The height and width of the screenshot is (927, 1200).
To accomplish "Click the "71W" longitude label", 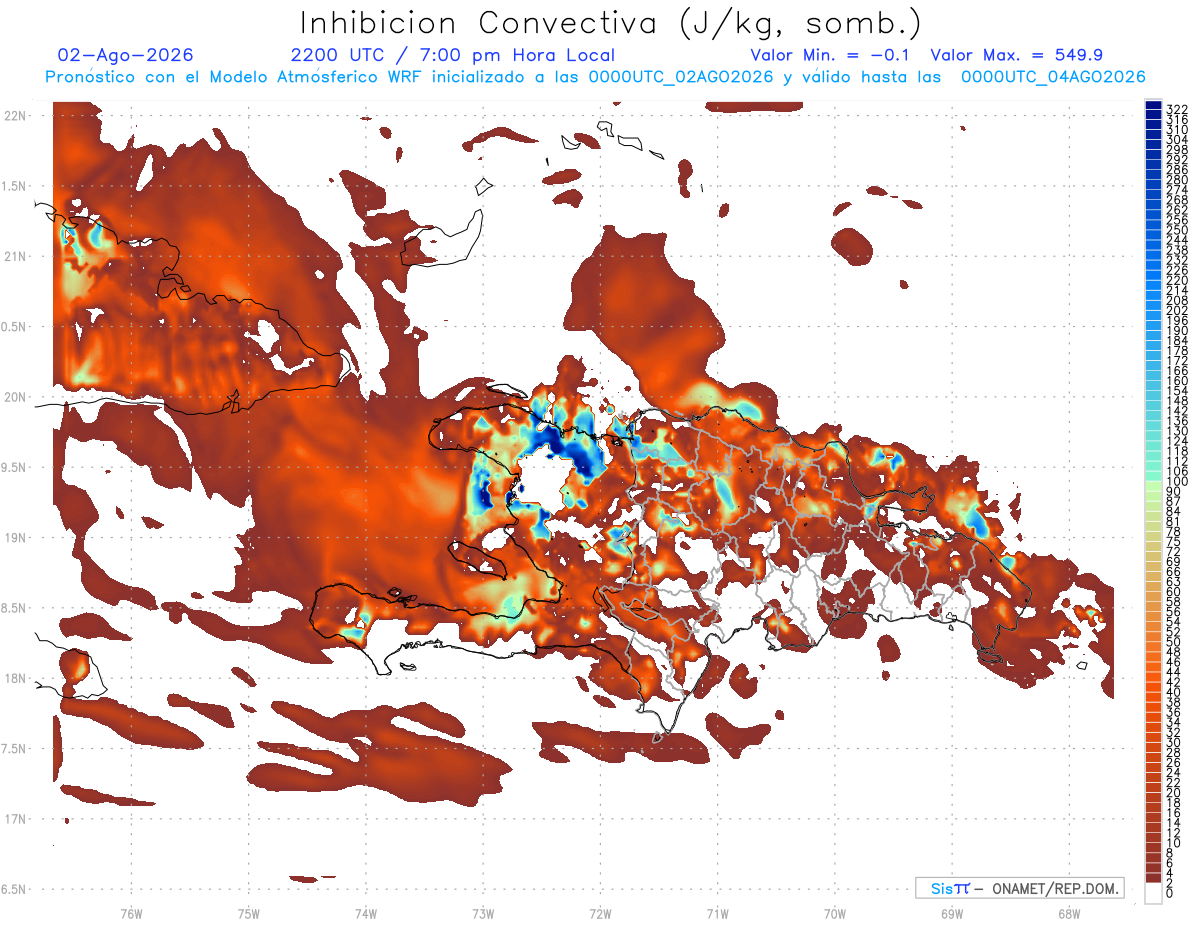I will [717, 913].
